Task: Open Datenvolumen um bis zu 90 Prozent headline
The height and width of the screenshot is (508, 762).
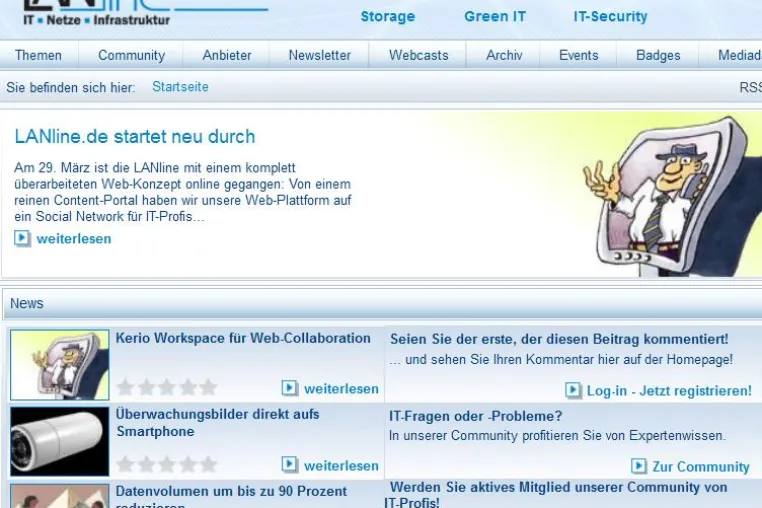Action: pos(231,496)
